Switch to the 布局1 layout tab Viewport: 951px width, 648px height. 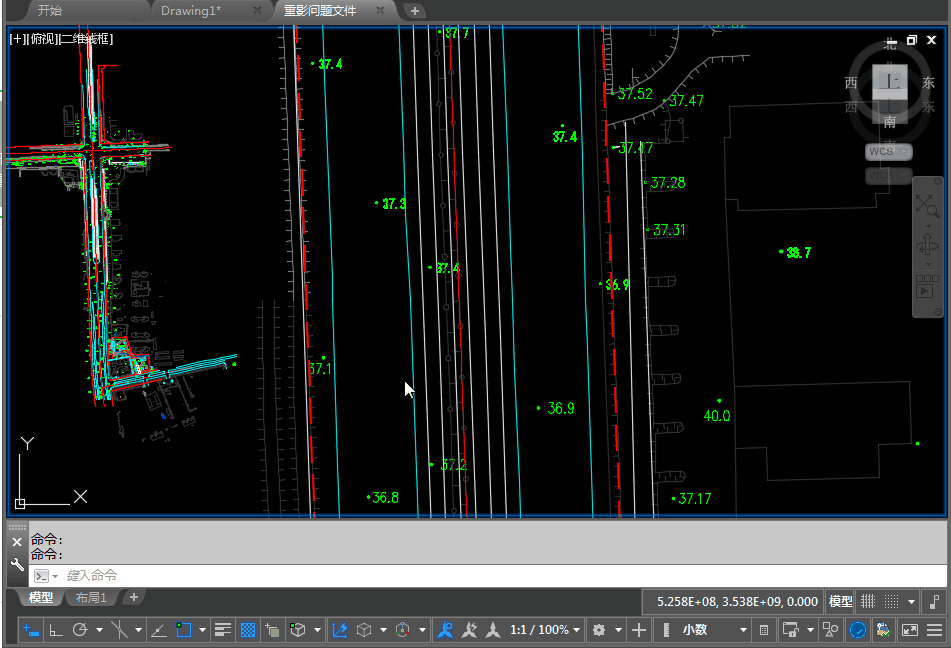[91, 597]
